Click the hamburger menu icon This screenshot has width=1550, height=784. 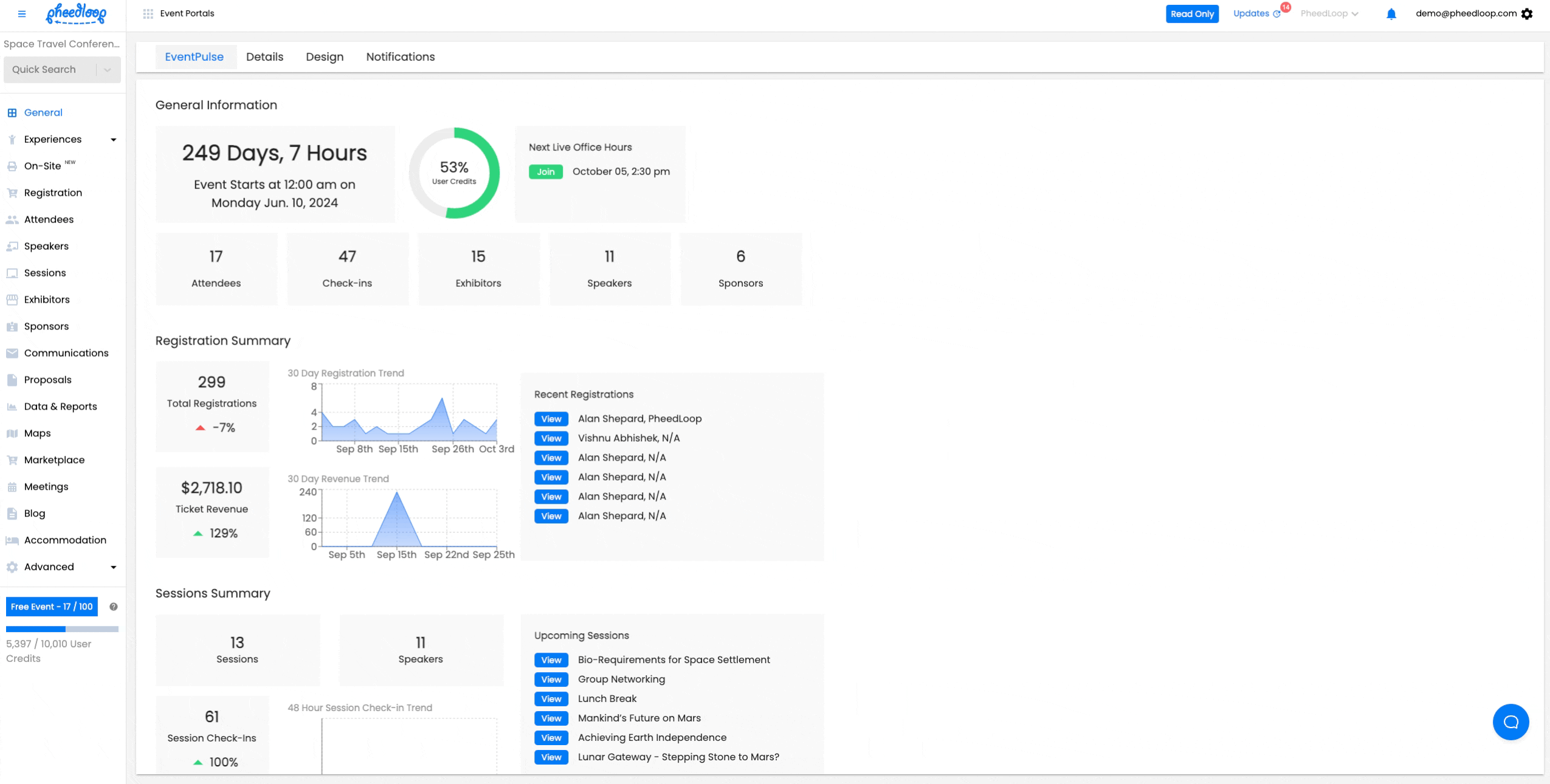tap(22, 13)
